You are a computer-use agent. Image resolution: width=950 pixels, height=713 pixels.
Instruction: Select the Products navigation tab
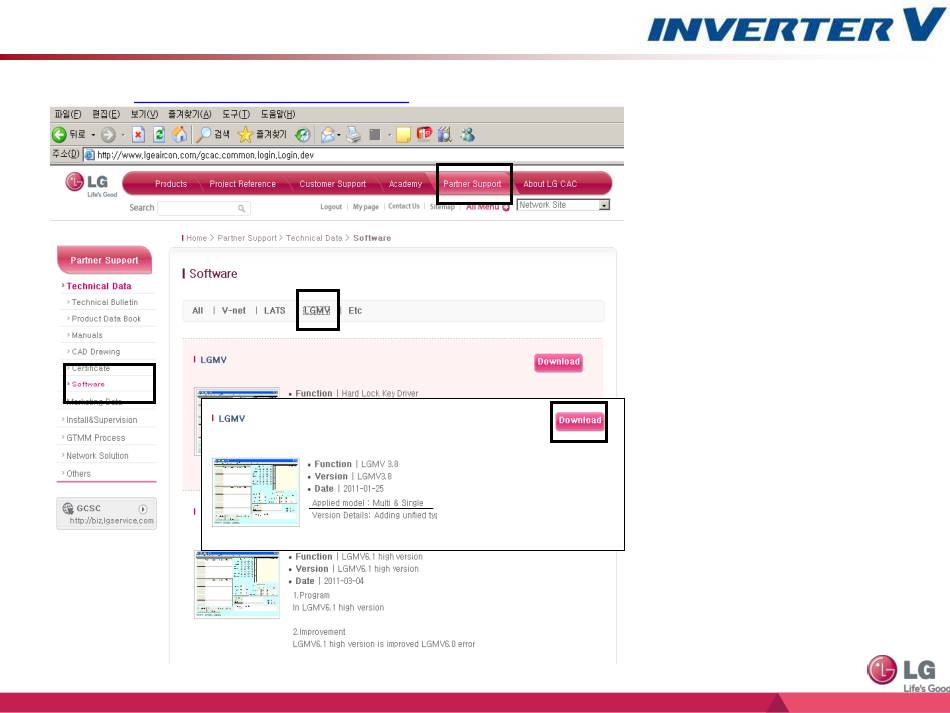click(171, 184)
